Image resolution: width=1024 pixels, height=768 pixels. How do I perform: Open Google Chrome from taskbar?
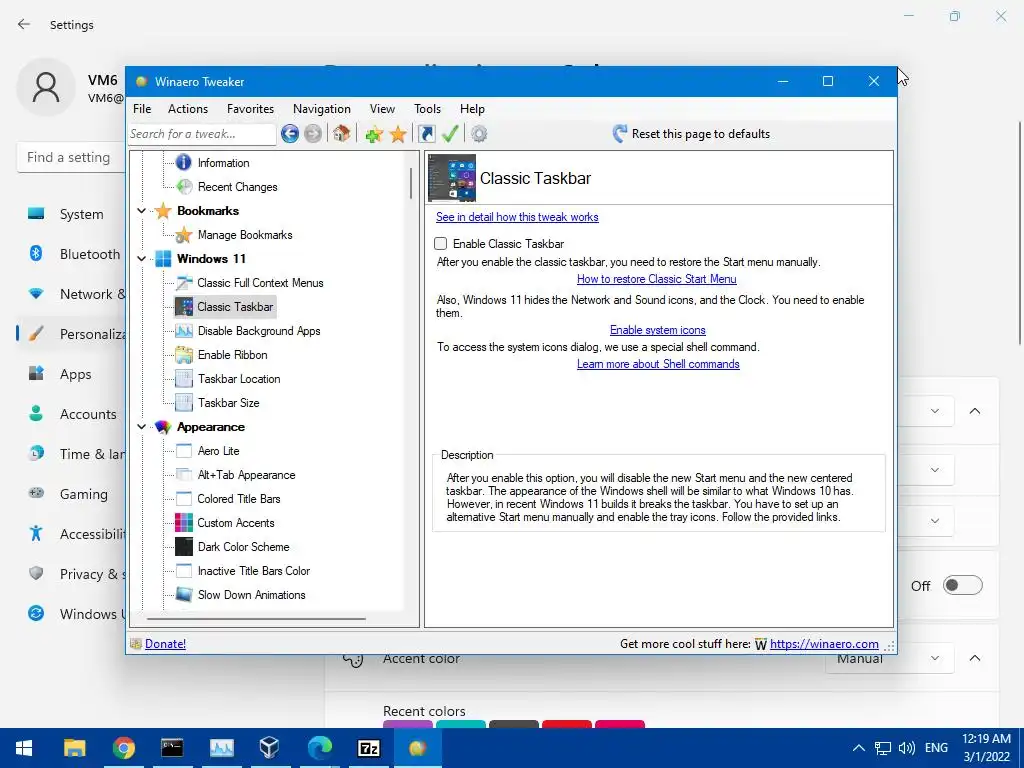[x=123, y=748]
